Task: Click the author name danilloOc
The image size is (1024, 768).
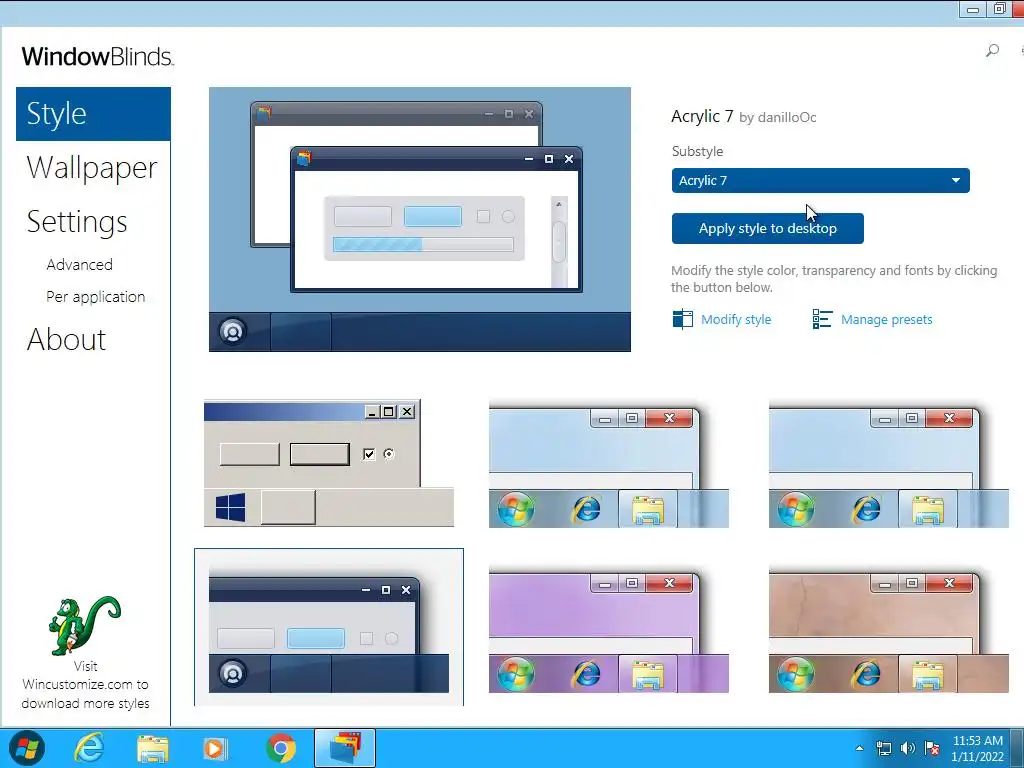Action: point(787,118)
